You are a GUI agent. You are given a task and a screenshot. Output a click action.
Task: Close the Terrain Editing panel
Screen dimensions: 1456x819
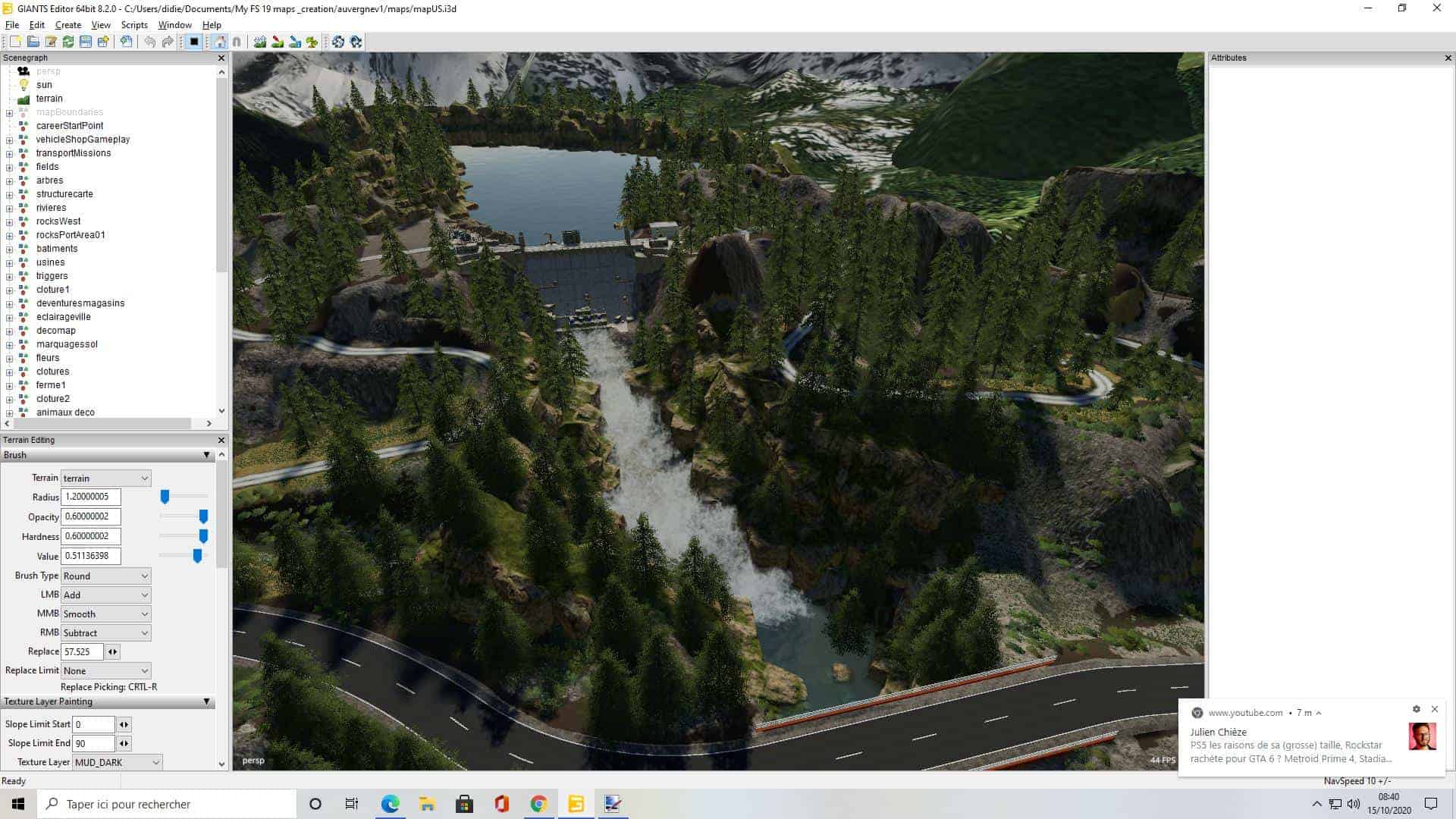(221, 440)
